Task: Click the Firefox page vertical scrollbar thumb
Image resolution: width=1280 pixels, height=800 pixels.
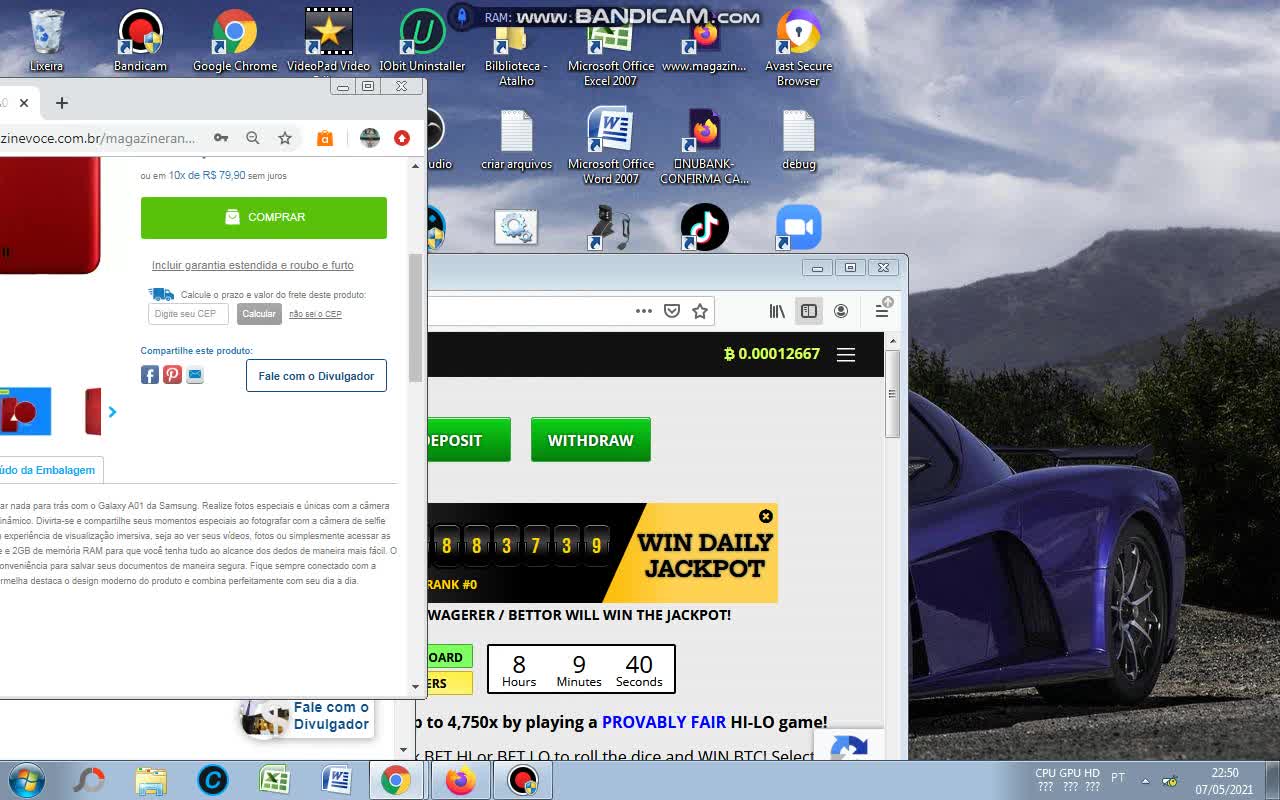Action: 892,393
